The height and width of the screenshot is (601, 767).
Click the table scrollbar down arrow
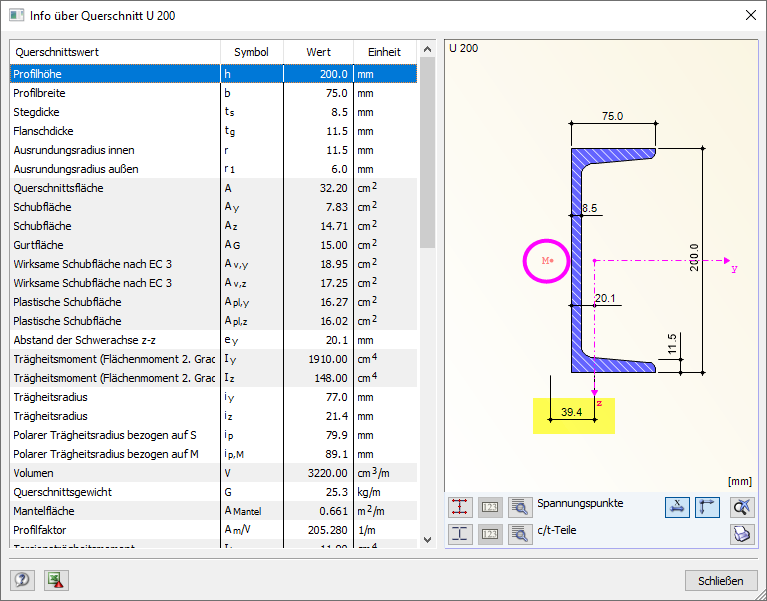point(427,540)
